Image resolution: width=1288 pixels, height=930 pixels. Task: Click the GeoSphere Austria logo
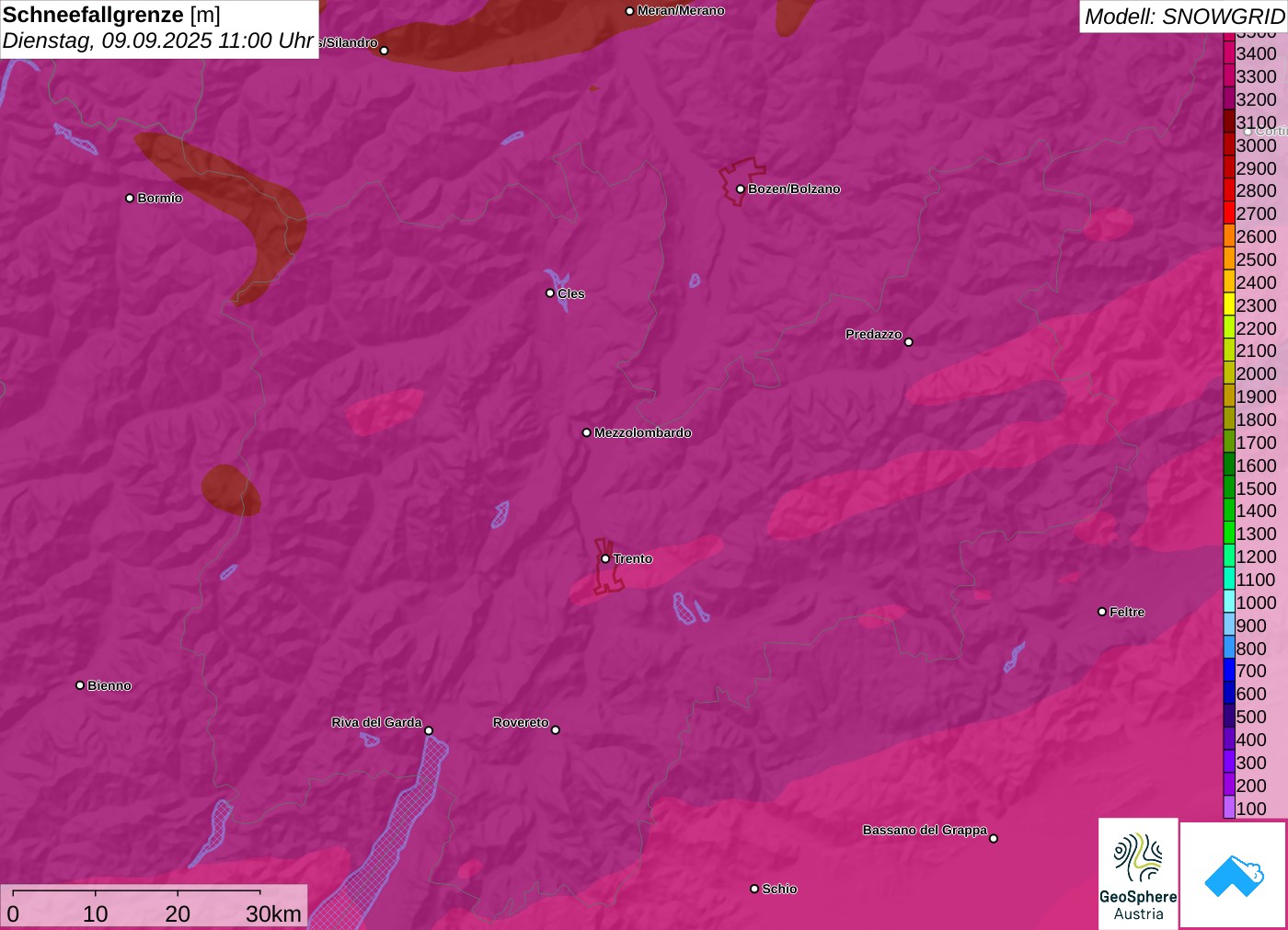(1138, 873)
